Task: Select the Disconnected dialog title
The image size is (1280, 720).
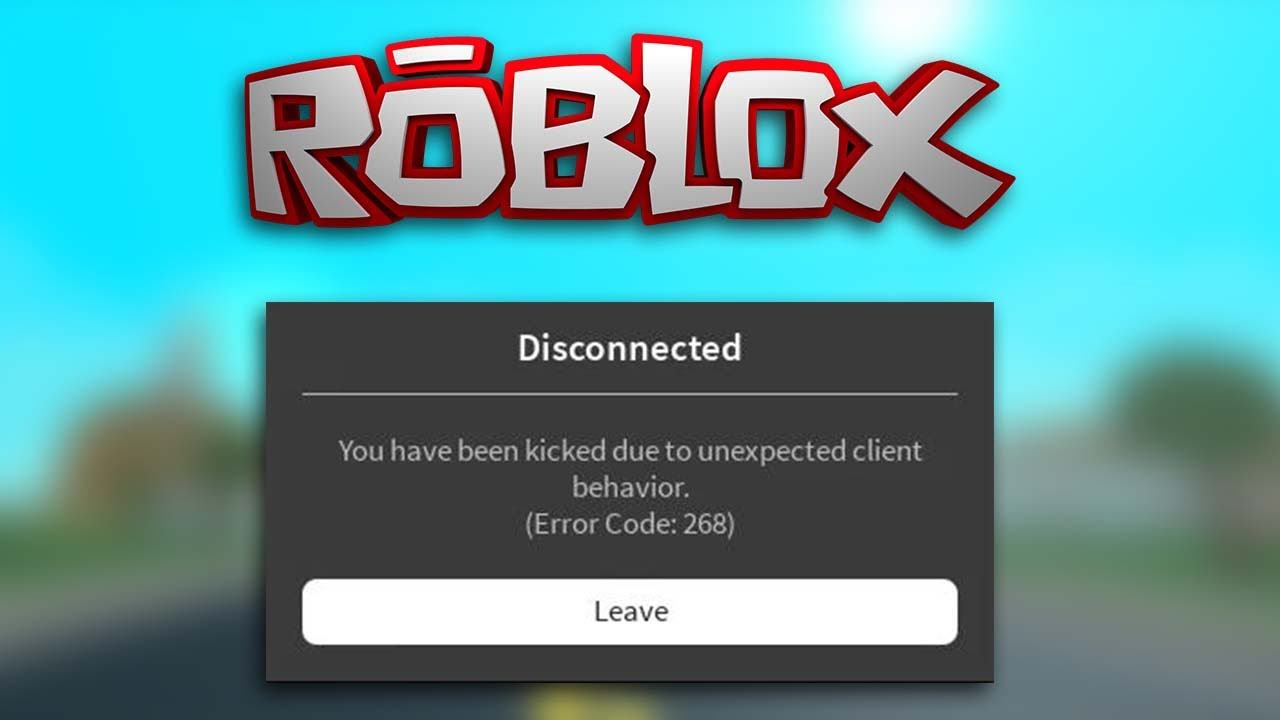Action: [x=630, y=348]
